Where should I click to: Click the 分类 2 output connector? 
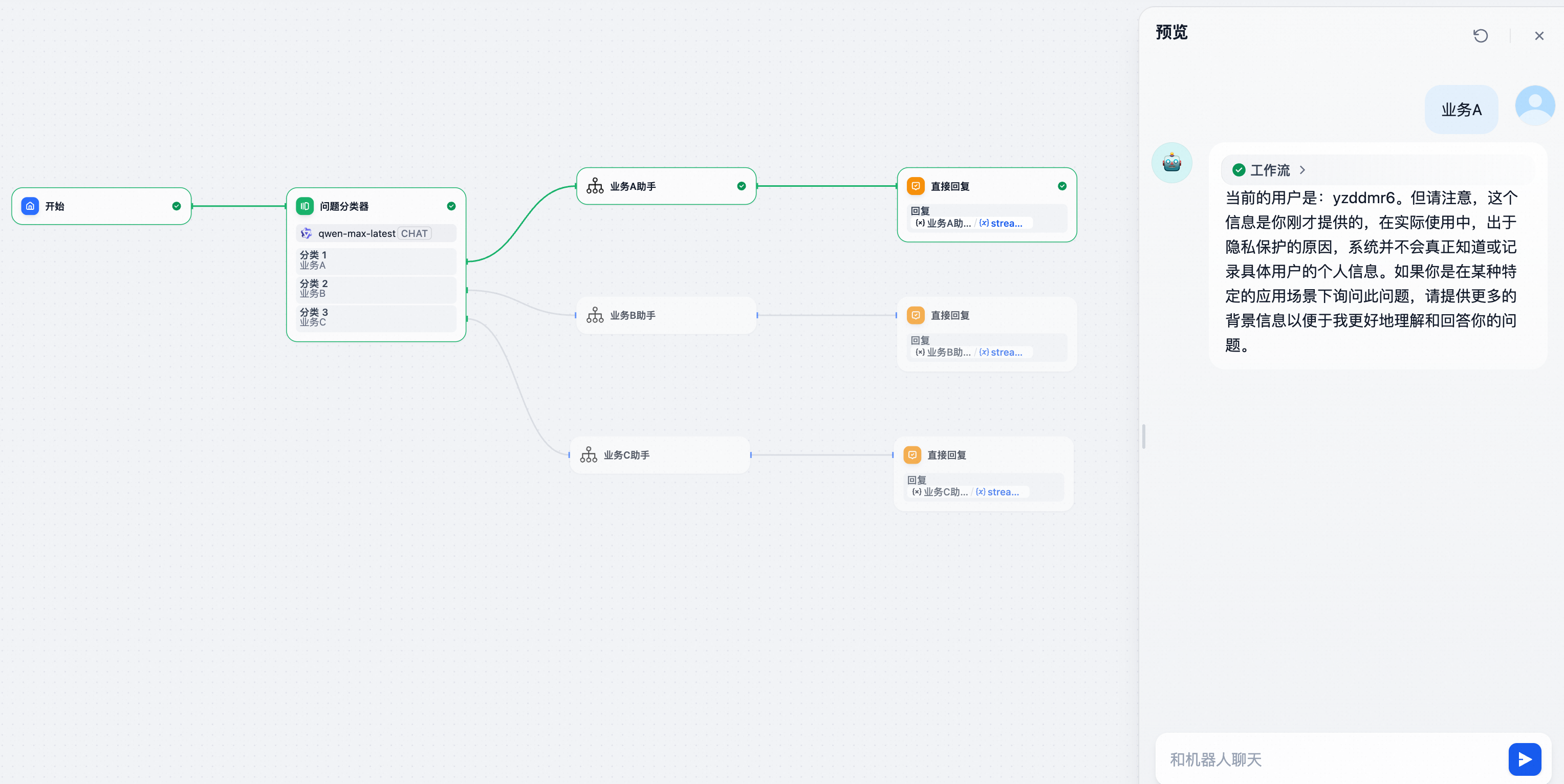(467, 290)
